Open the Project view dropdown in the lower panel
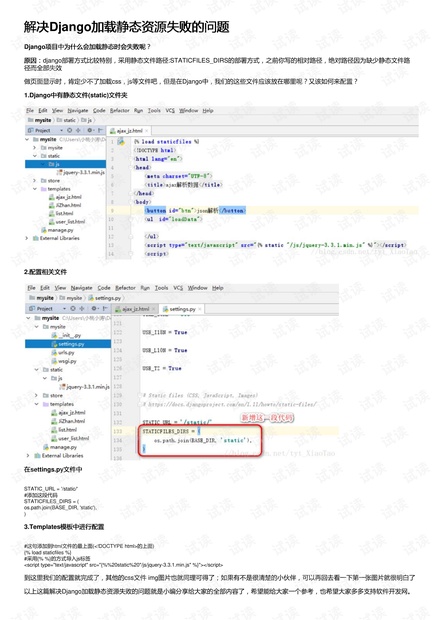The width and height of the screenshot is (440, 620). point(45,308)
